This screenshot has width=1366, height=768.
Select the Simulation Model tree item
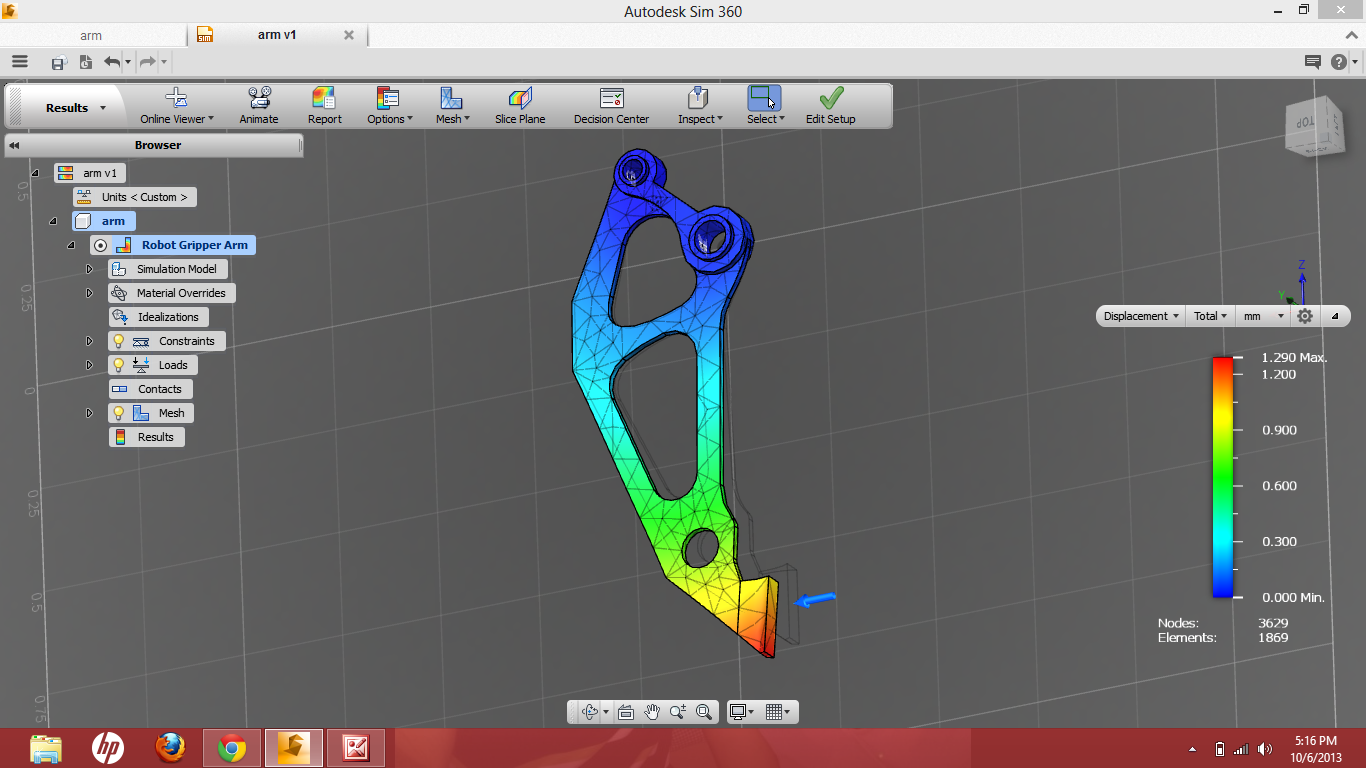168,269
